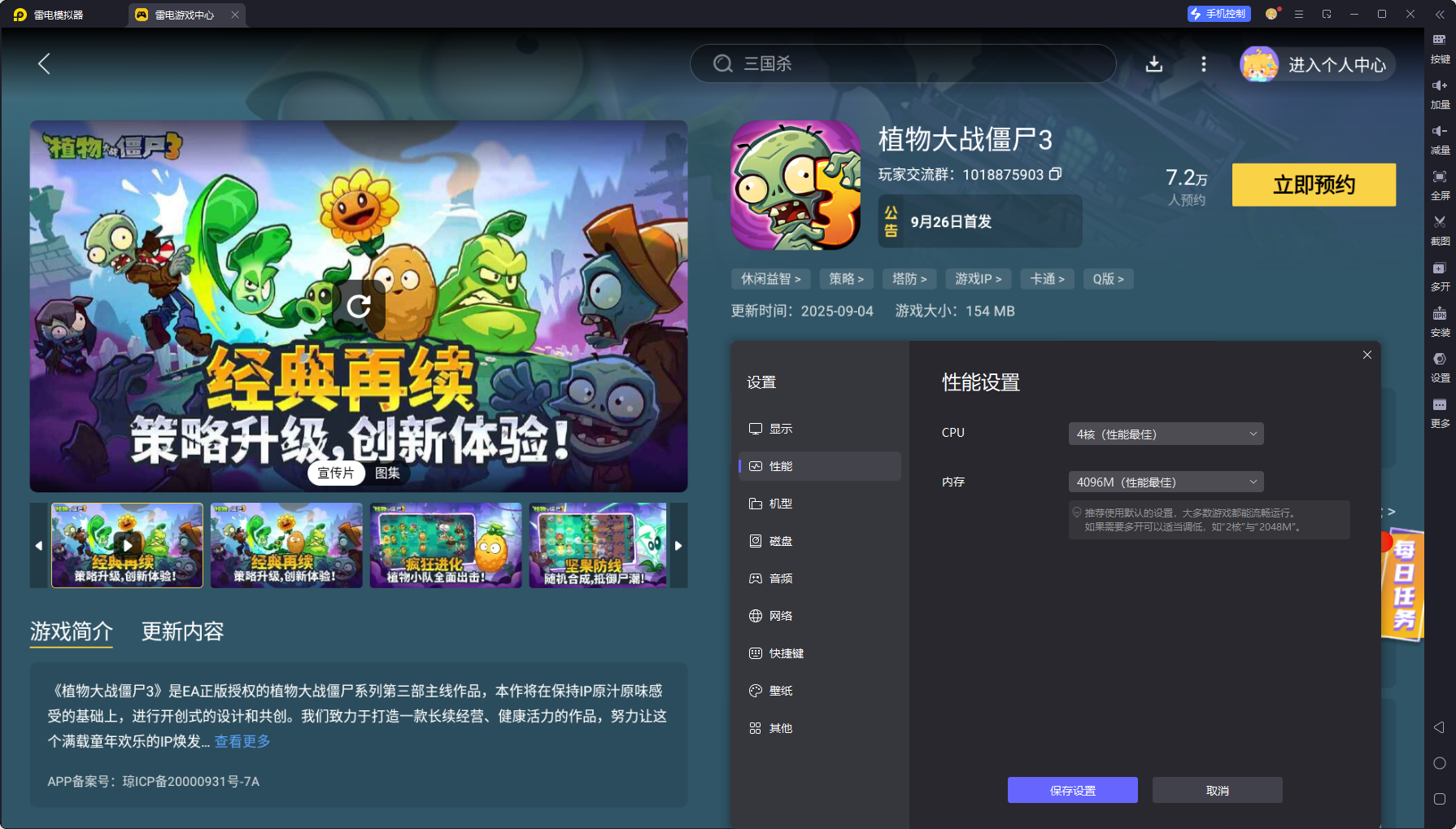This screenshot has height=829, width=1456.
Task: Click 立即预约 pre-register button
Action: pyautogui.click(x=1314, y=185)
